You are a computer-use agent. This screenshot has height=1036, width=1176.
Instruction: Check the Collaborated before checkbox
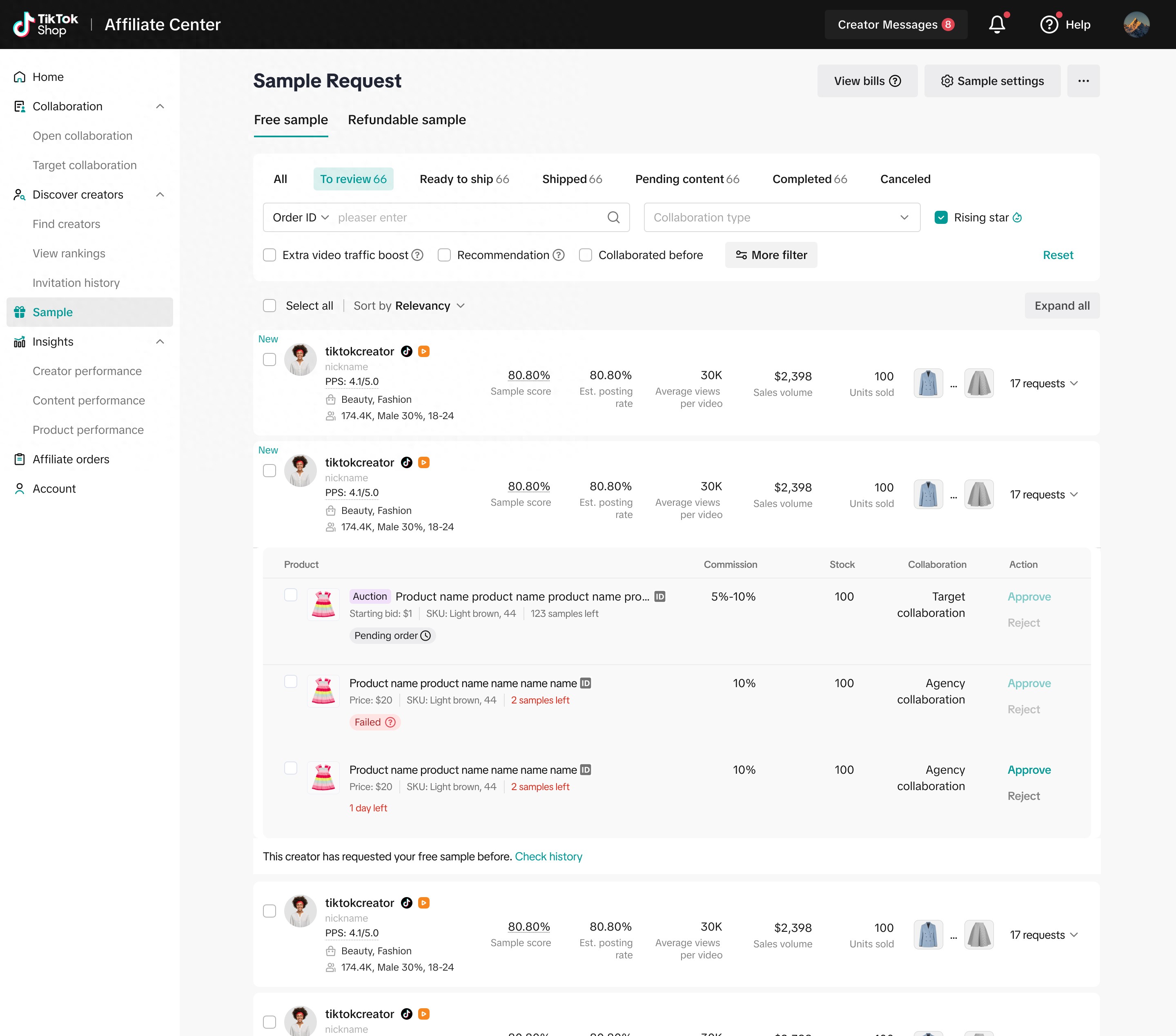tap(586, 255)
